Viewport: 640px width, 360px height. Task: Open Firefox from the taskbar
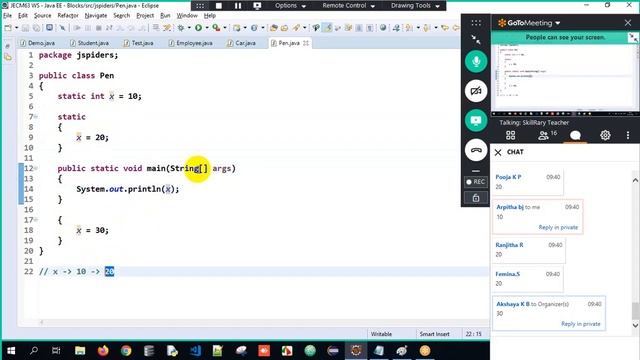(x=103, y=351)
